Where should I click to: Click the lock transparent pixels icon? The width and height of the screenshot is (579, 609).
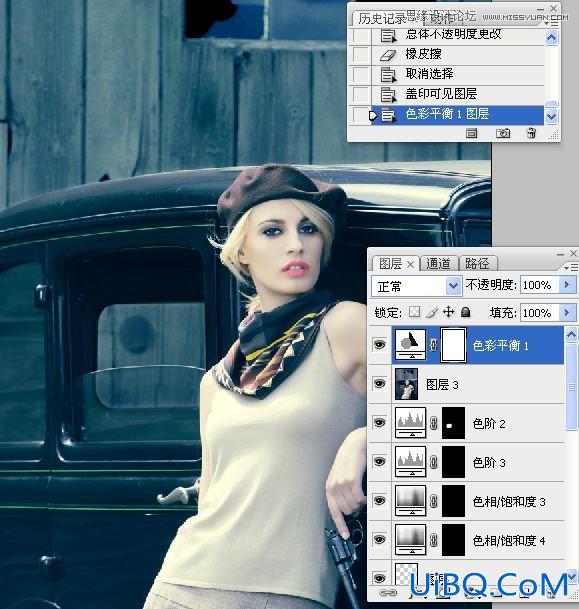pos(415,312)
